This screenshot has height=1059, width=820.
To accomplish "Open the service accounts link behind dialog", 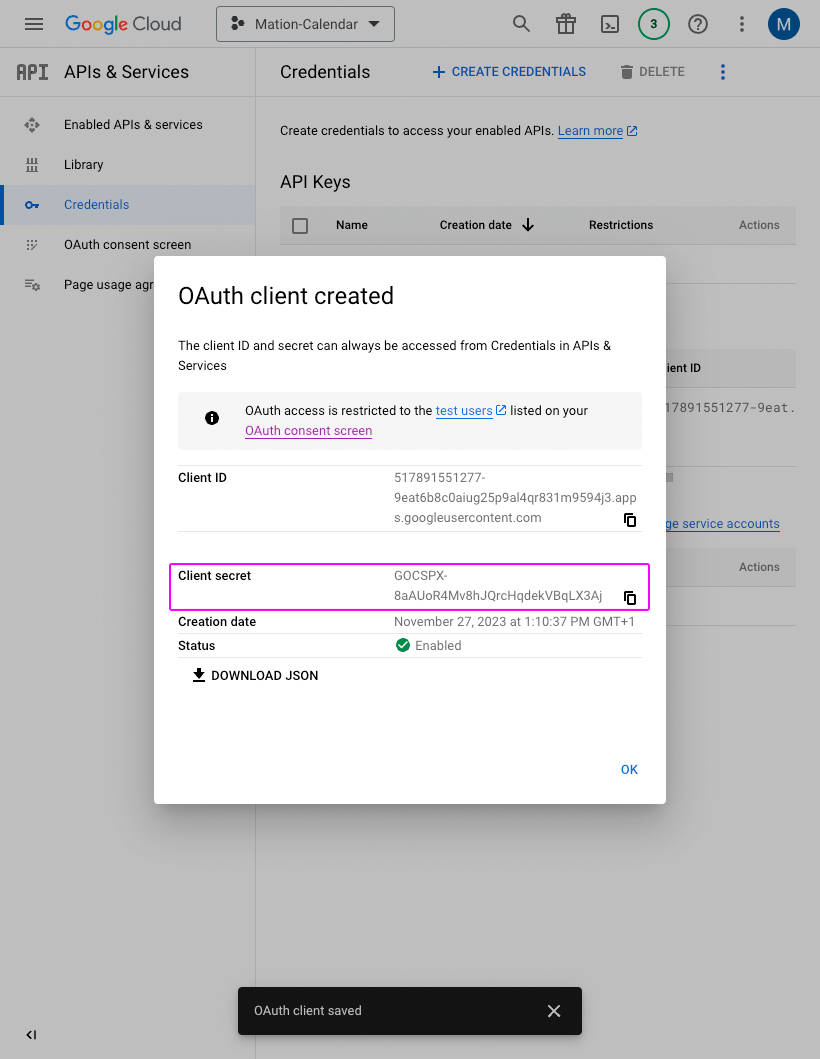I will point(723,523).
